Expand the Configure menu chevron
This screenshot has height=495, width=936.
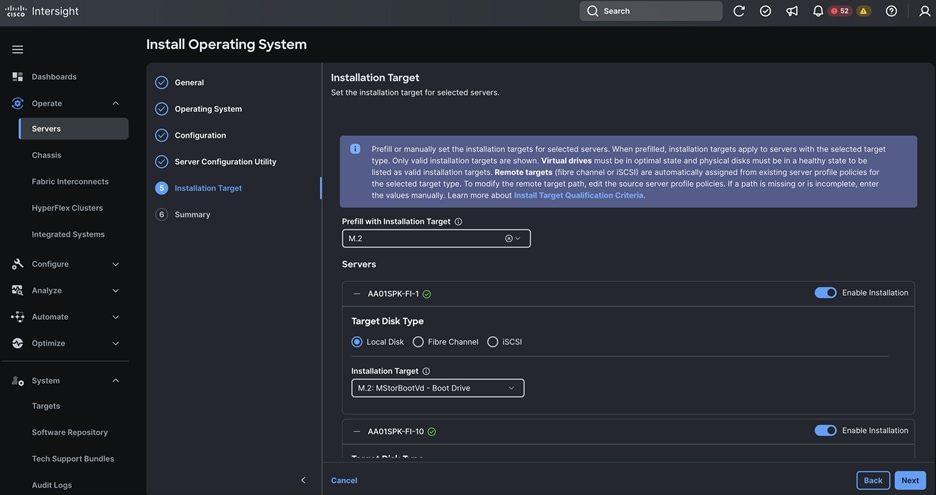point(116,264)
